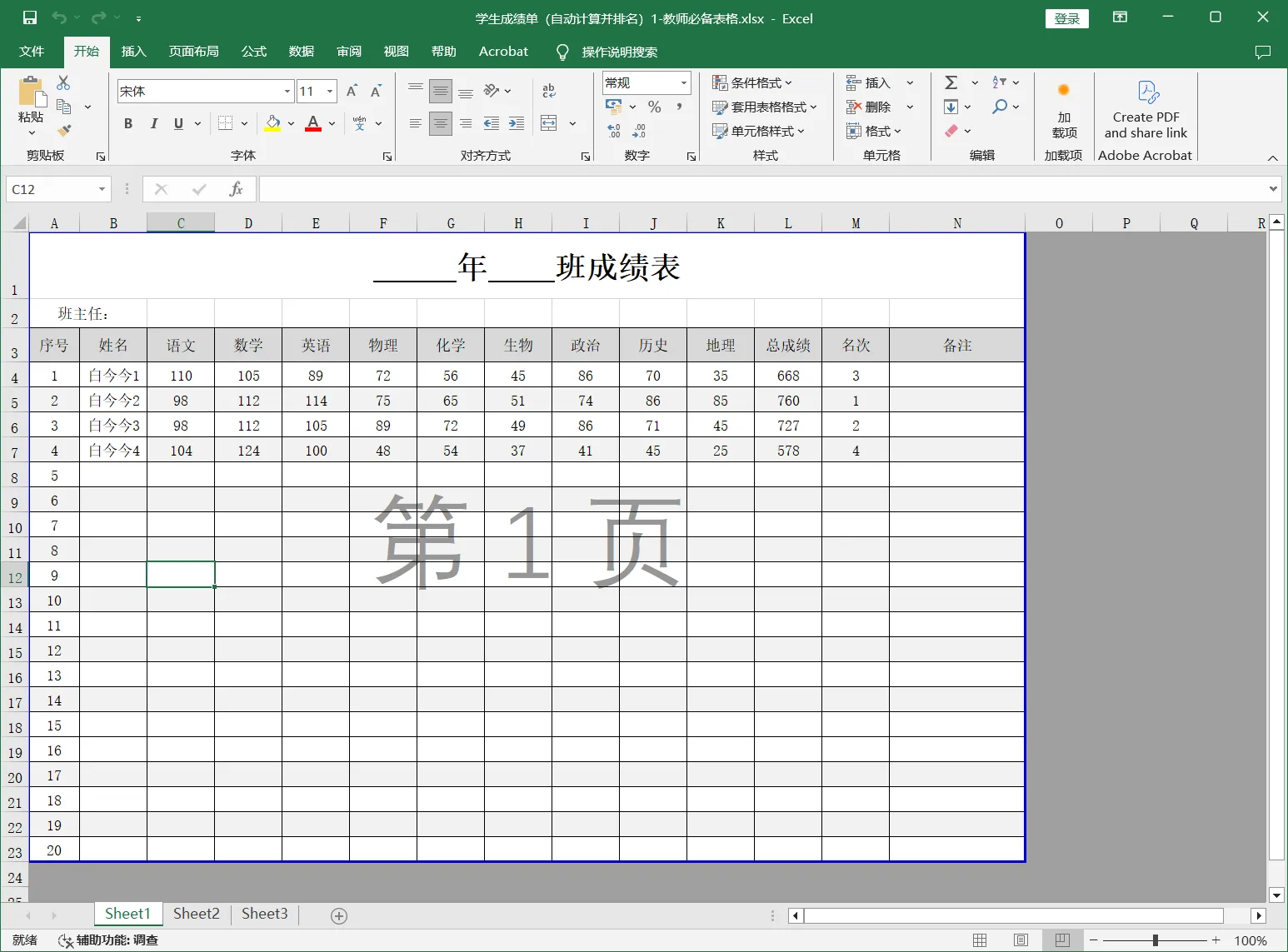Image resolution: width=1288 pixels, height=952 pixels.
Task: Click Increase Decimal icon
Action: (x=615, y=131)
